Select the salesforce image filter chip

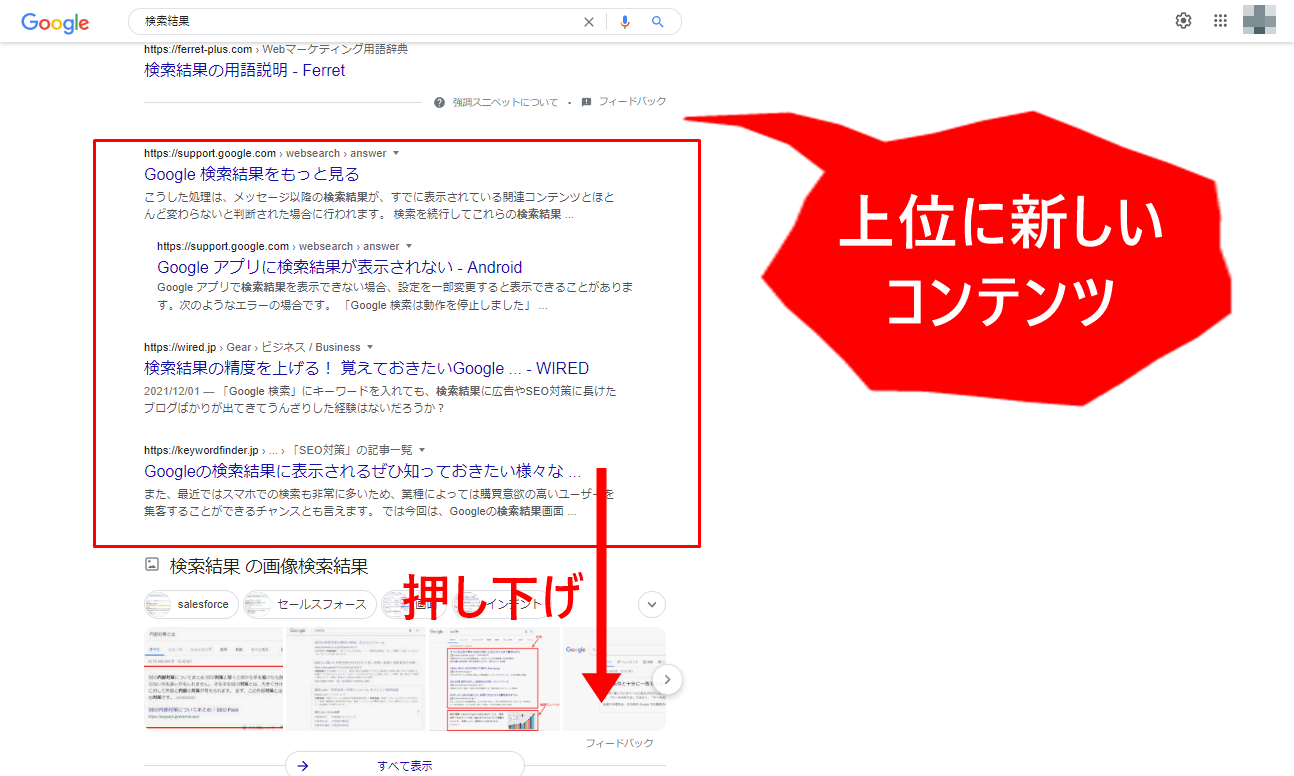coord(191,604)
